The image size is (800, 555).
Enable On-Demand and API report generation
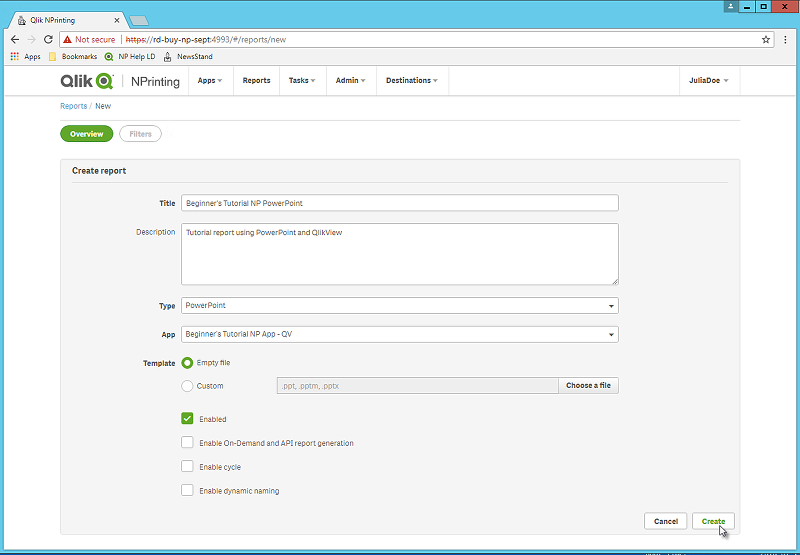[x=187, y=443]
